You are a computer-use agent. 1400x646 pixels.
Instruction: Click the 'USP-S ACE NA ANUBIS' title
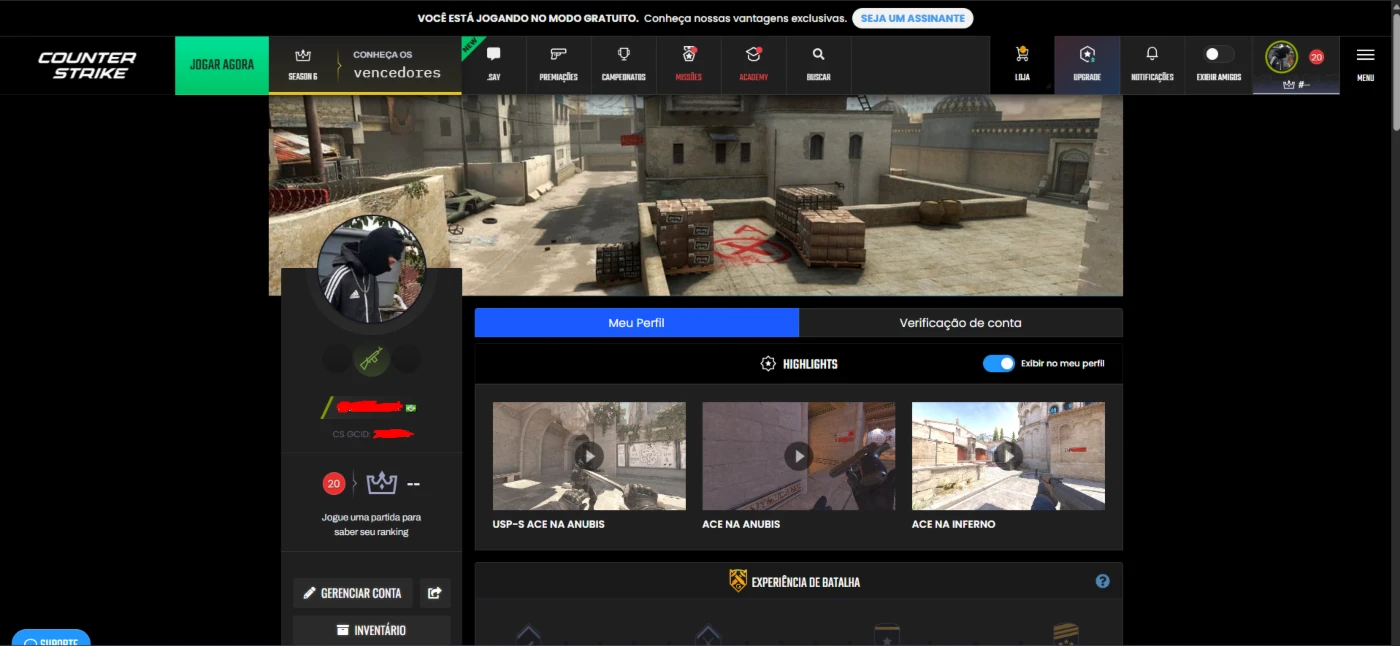548,524
